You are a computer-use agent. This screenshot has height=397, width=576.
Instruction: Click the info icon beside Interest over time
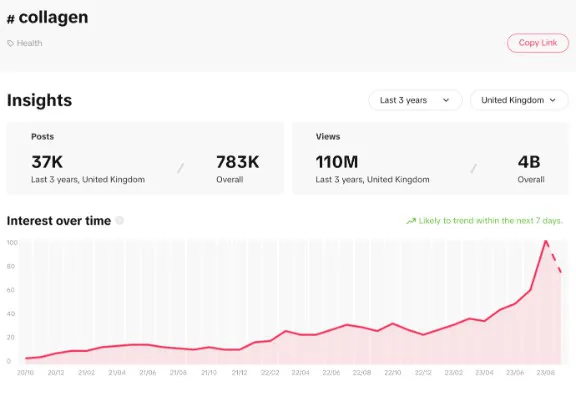coord(119,220)
